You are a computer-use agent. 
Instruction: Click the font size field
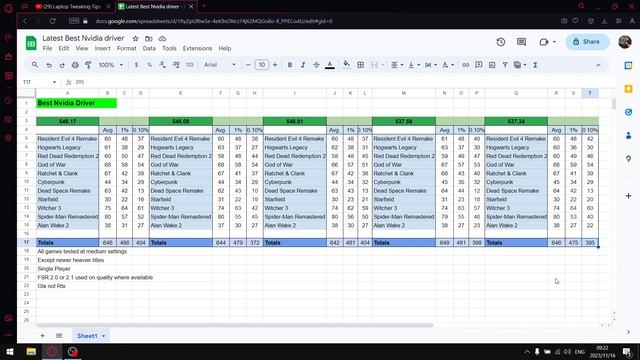(262, 65)
